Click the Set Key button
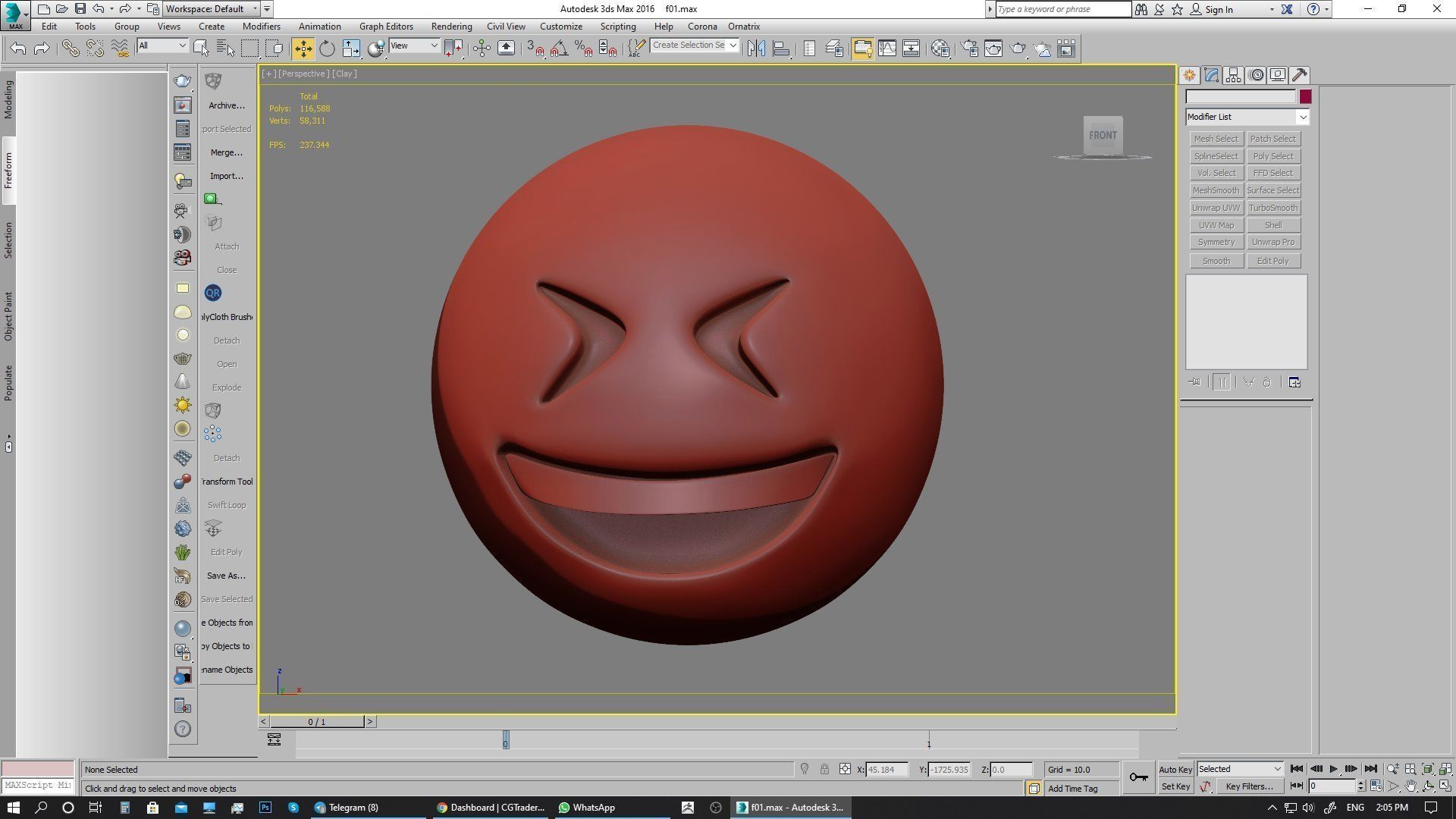The height and width of the screenshot is (819, 1456). (1175, 786)
